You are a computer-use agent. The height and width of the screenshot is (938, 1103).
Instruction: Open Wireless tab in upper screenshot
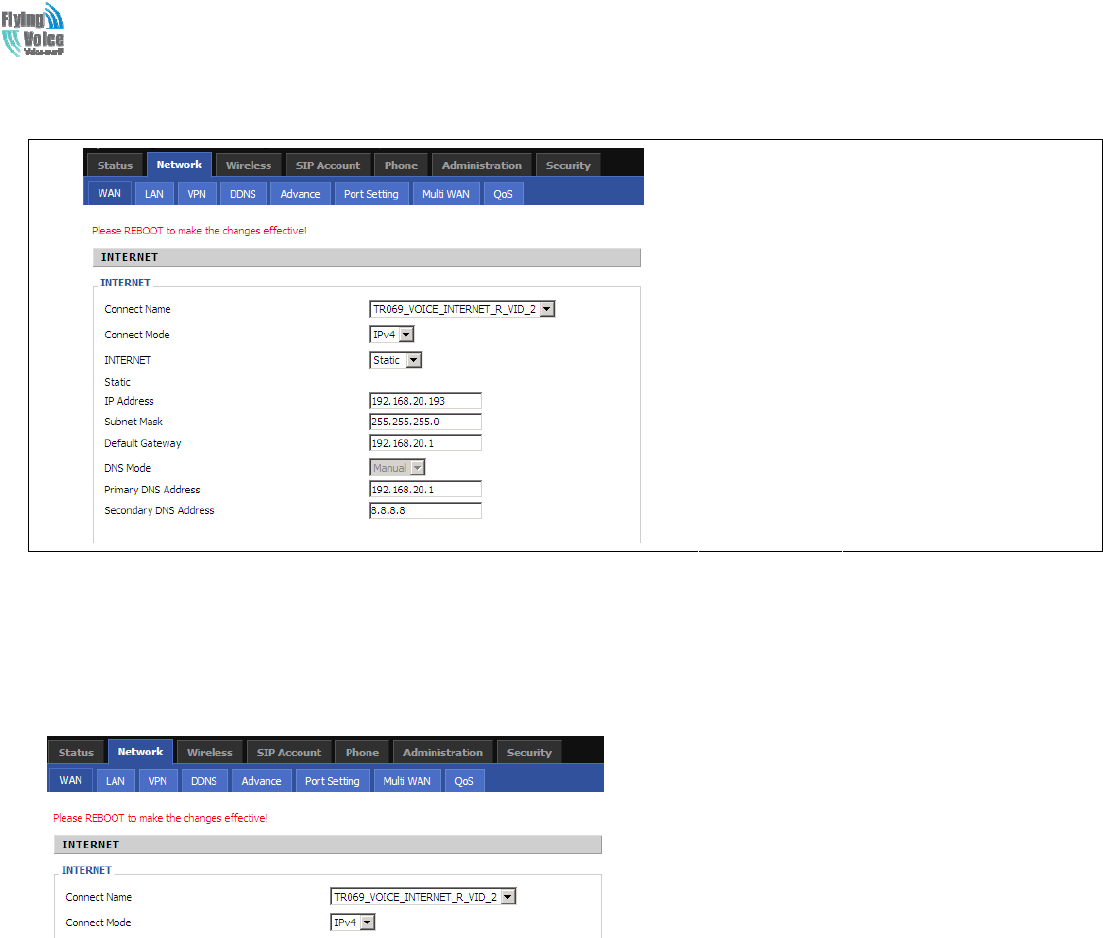point(248,165)
